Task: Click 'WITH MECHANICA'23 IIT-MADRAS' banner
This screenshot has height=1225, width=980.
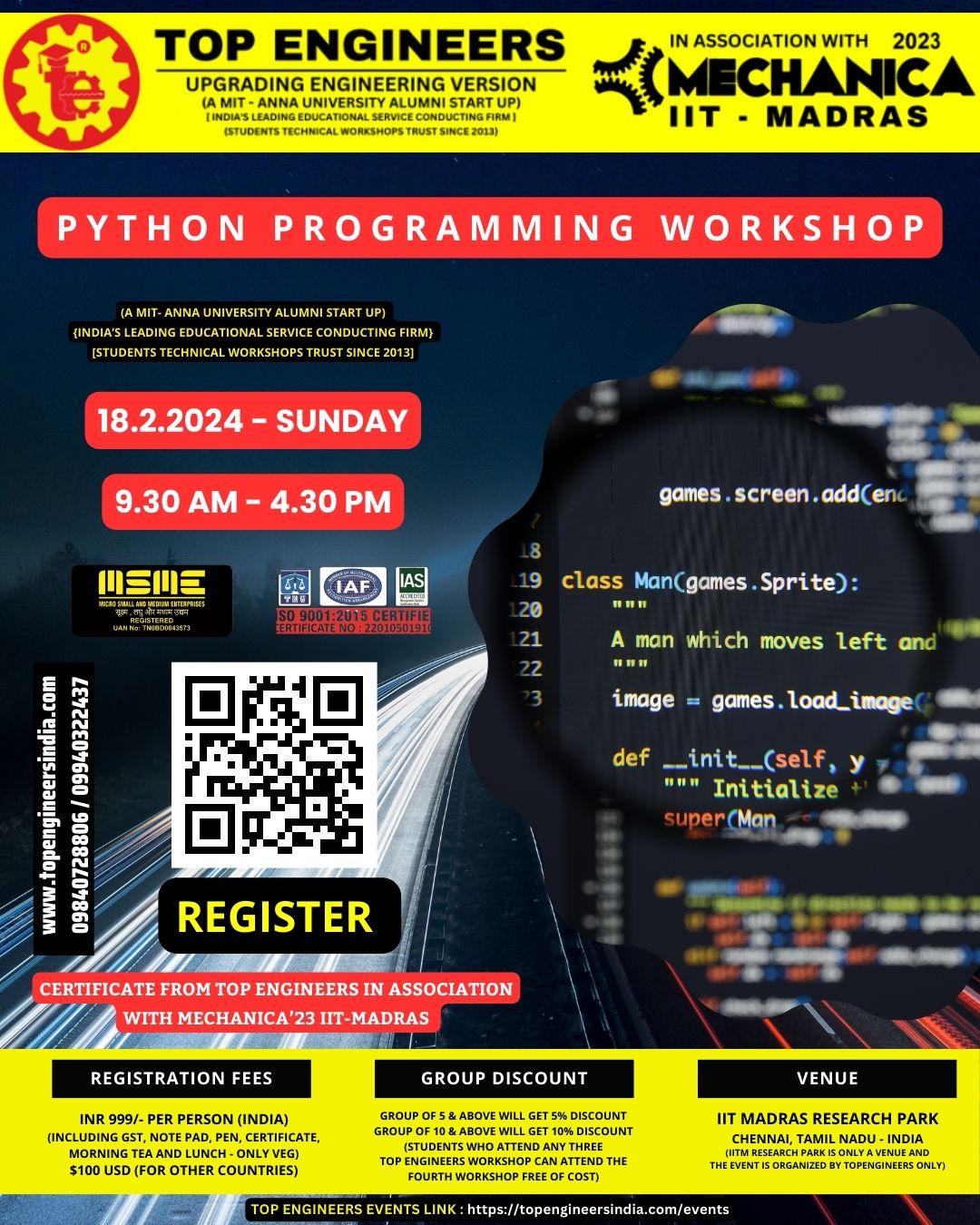Action: click(277, 1018)
